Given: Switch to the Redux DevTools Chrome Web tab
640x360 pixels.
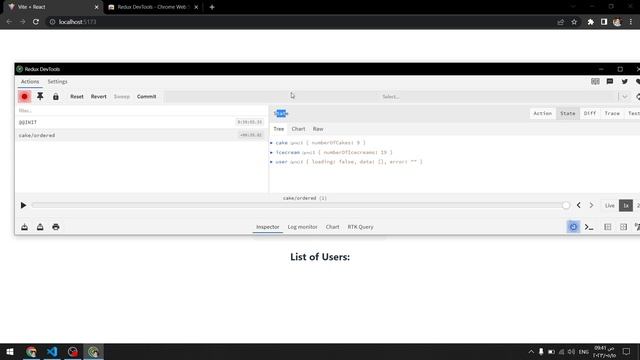Looking at the screenshot, I should 153,7.
